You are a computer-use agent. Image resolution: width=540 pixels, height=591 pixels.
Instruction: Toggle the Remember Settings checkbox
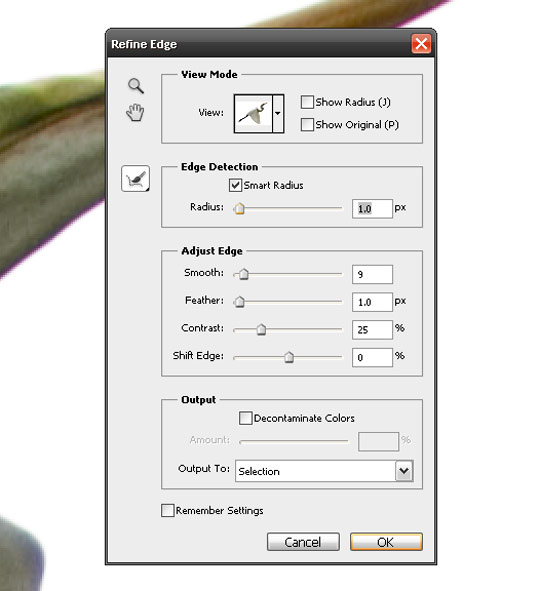pos(168,510)
